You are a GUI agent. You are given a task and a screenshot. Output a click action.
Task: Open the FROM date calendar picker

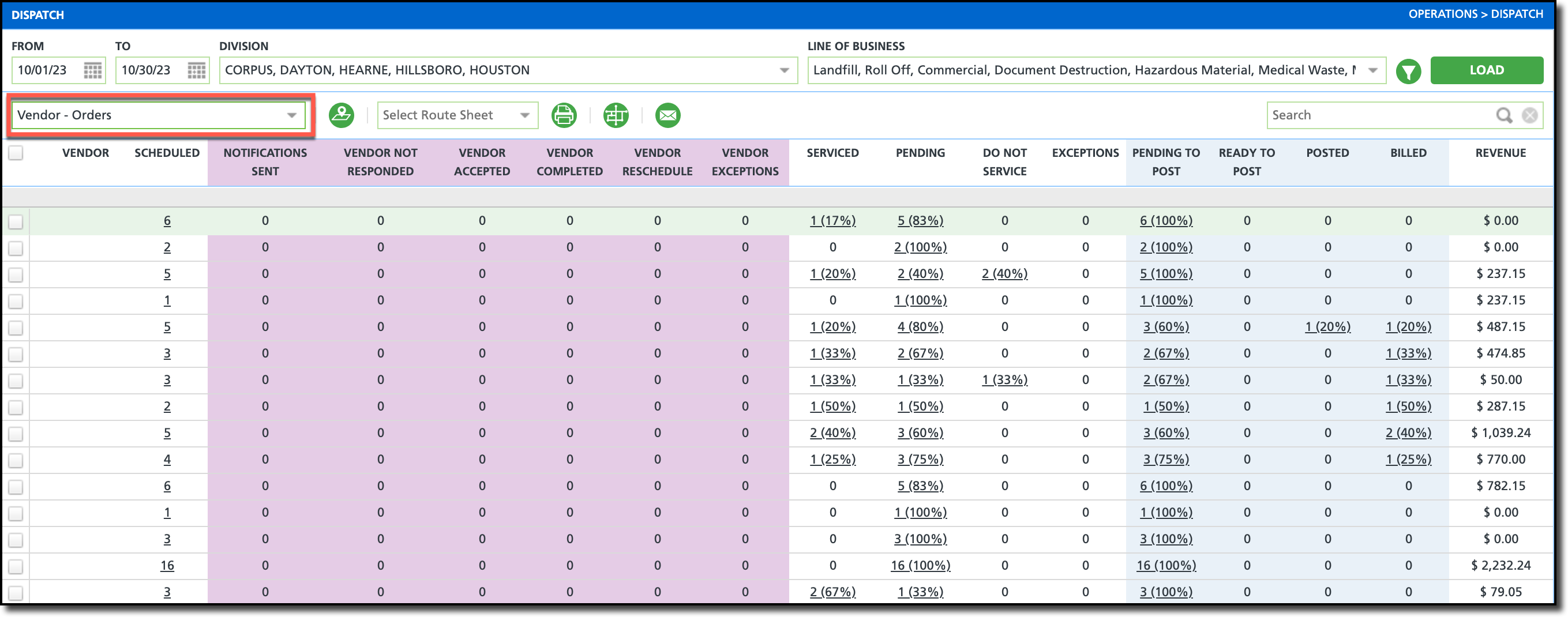[x=92, y=70]
